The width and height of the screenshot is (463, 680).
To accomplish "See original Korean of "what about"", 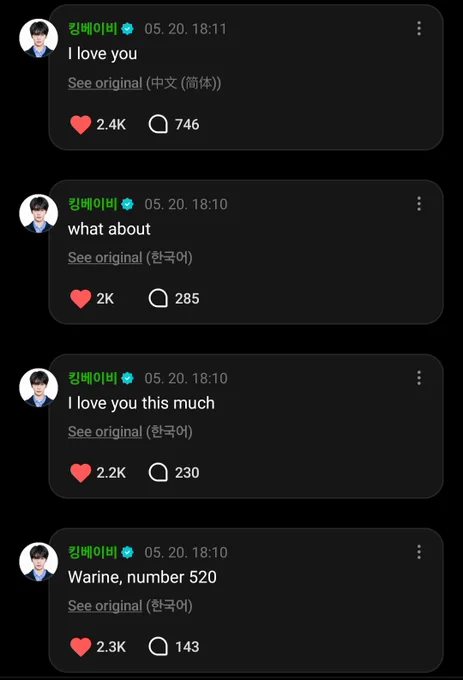I will [105, 257].
